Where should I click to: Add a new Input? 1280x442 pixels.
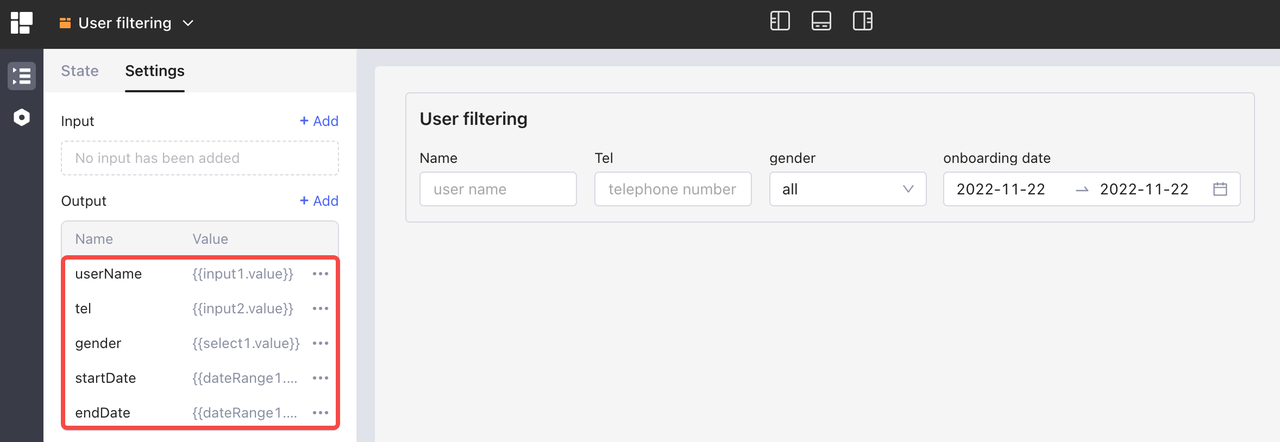pos(319,121)
